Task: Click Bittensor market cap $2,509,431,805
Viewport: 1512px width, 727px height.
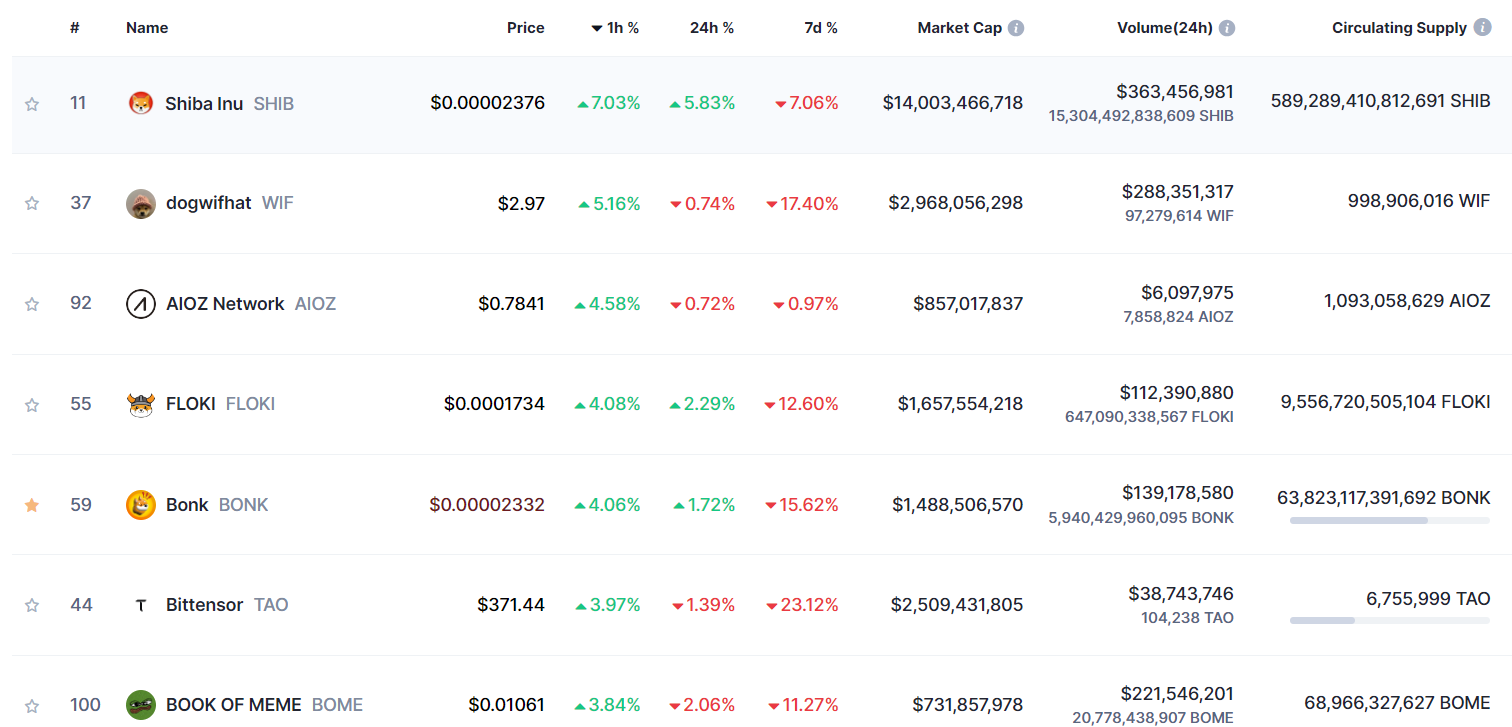Action: pyautogui.click(x=957, y=604)
